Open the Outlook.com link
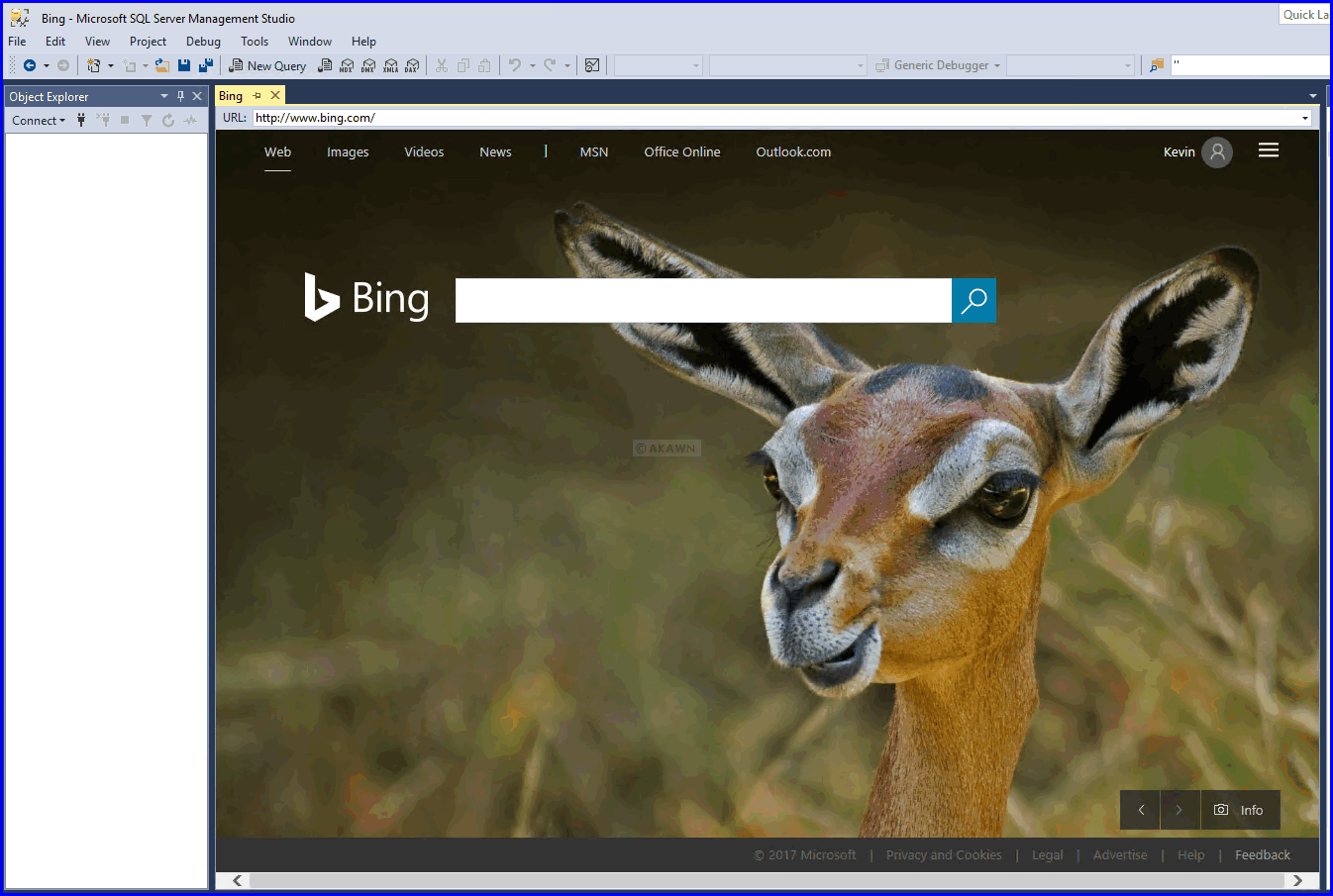The height and width of the screenshot is (896, 1333). click(x=793, y=152)
